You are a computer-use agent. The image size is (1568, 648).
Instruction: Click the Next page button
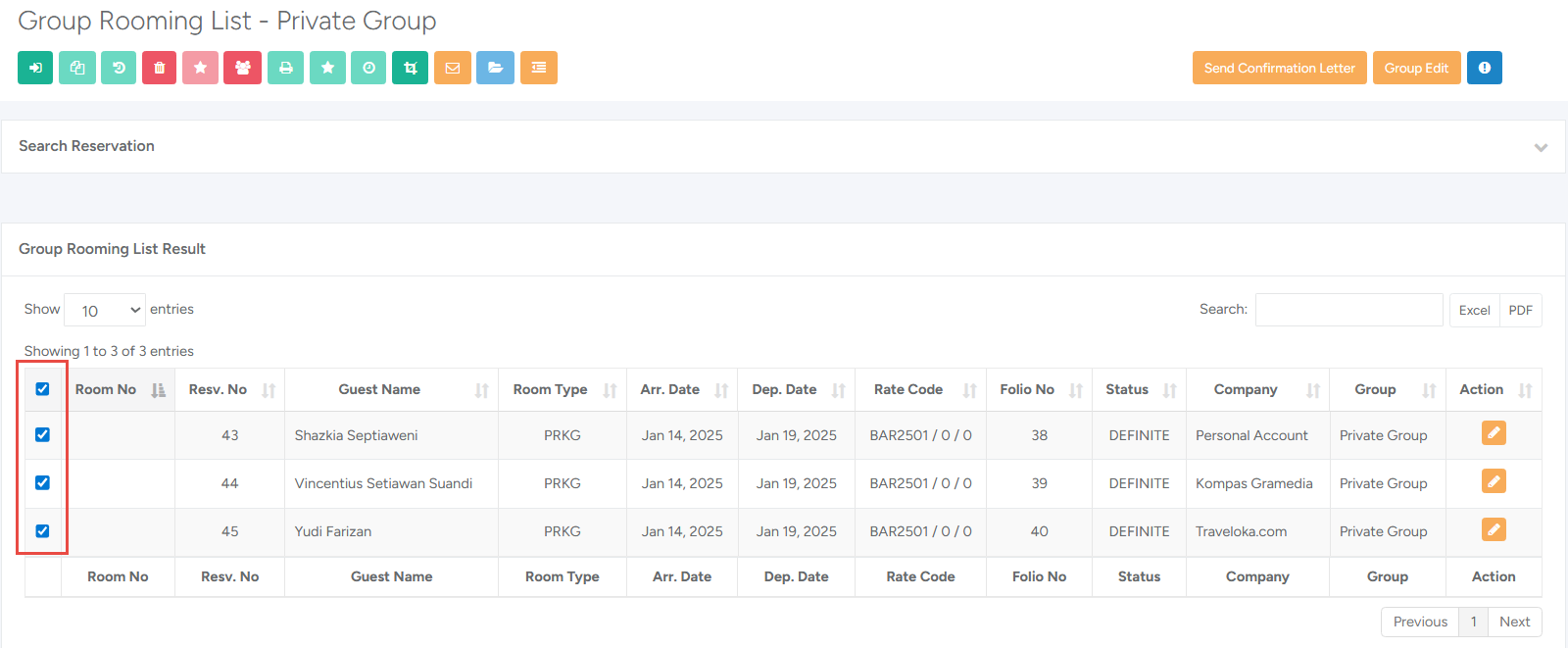pyautogui.click(x=1514, y=622)
